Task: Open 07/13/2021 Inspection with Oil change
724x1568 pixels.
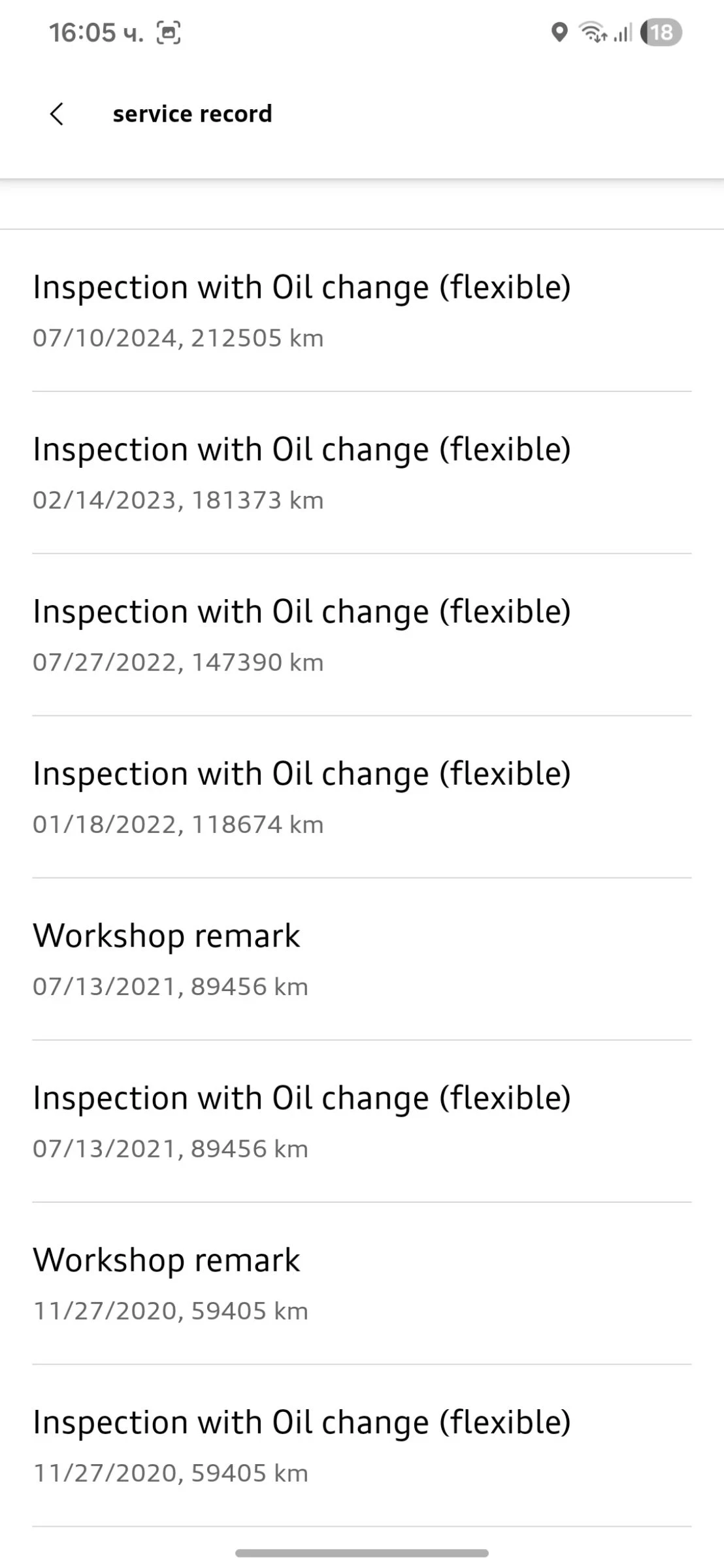Action: tap(301, 1120)
